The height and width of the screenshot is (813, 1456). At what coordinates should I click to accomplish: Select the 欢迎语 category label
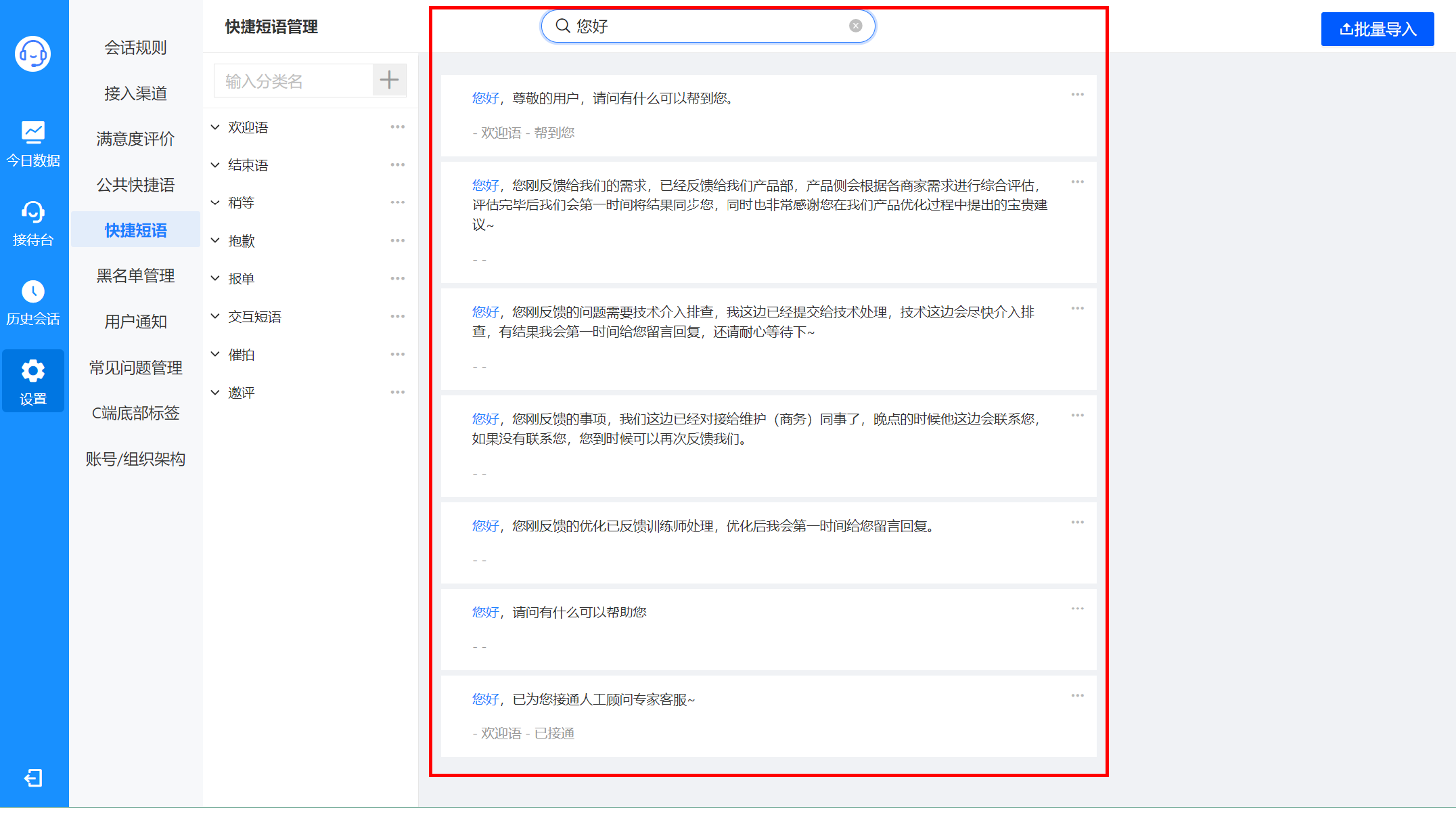[x=248, y=127]
